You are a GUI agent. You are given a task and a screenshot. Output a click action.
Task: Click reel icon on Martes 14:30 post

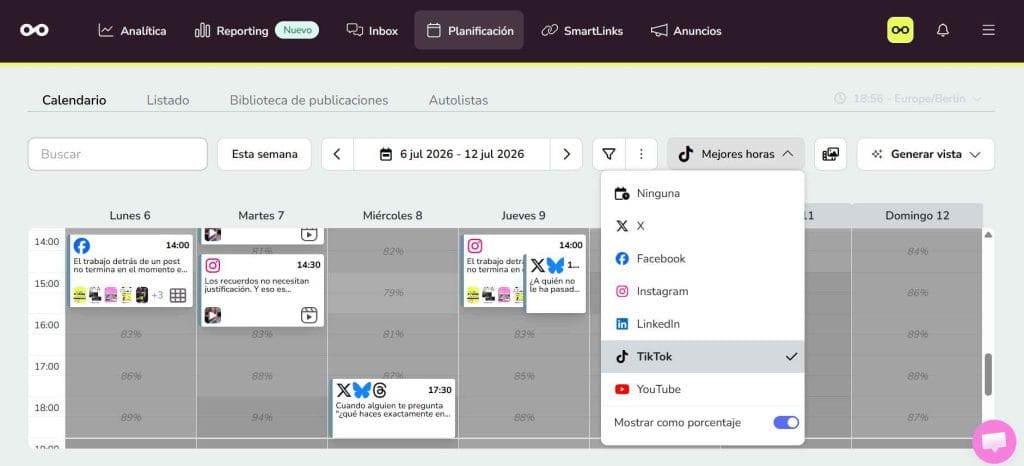click(309, 315)
